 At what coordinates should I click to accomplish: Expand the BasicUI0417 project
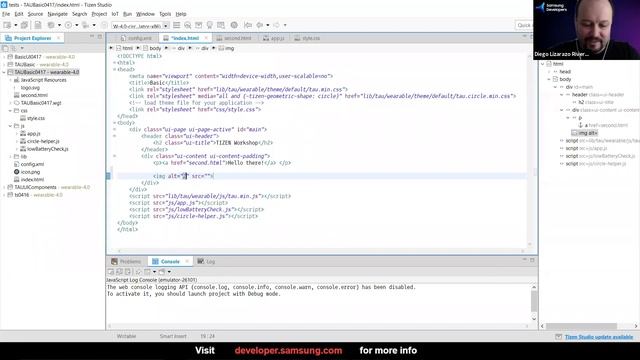(x=4, y=57)
